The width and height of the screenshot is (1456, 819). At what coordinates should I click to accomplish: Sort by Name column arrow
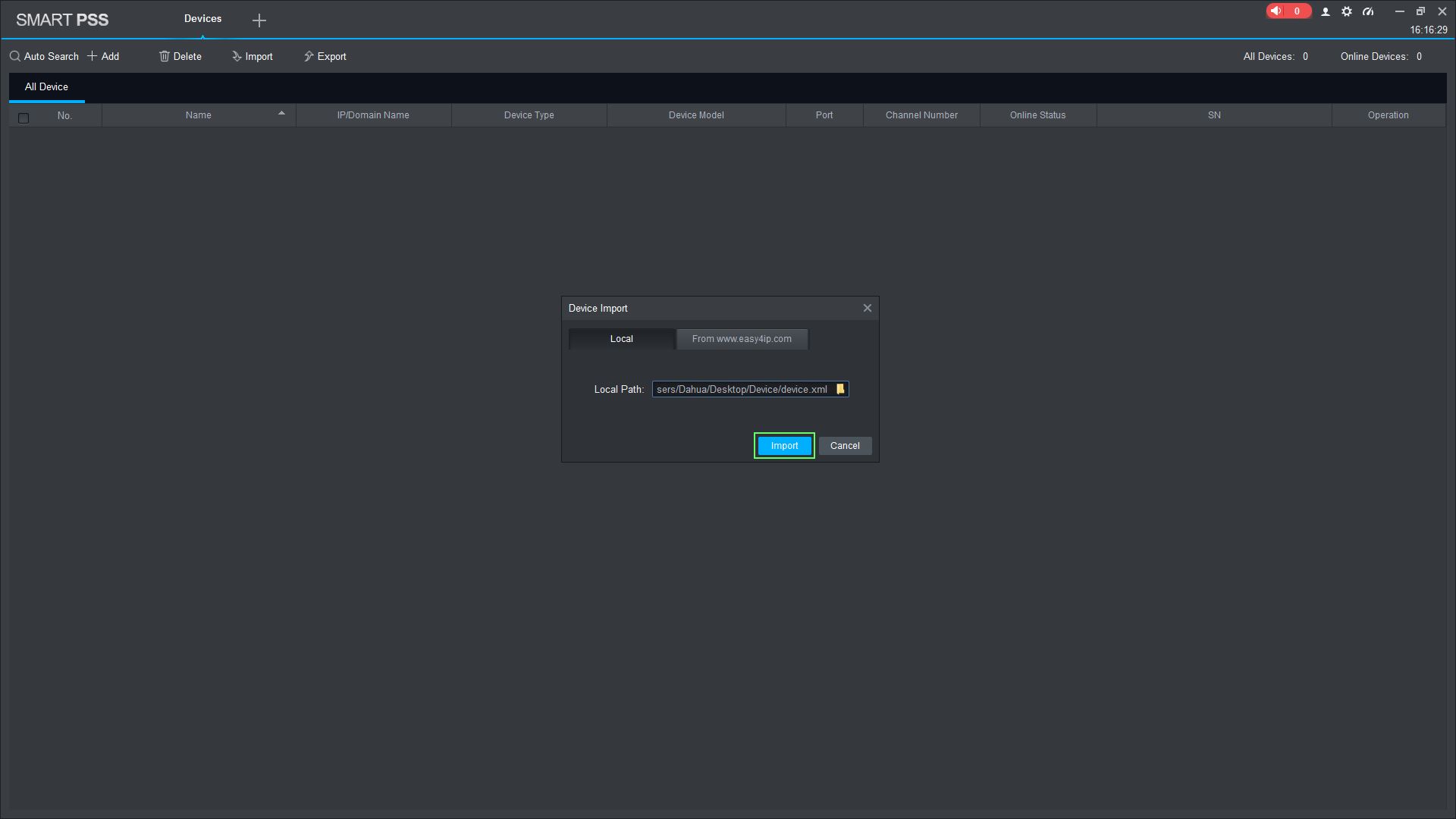tap(281, 114)
